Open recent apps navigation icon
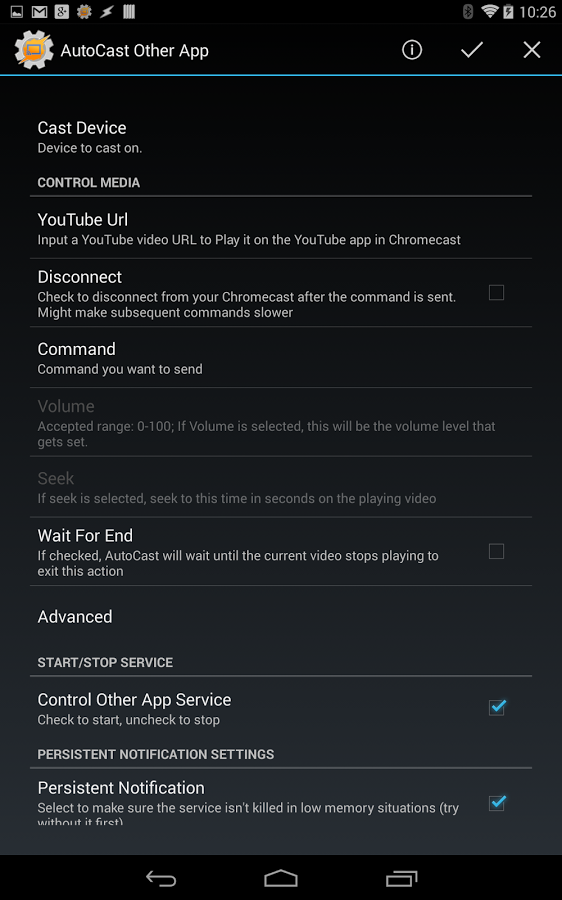 [x=401, y=878]
